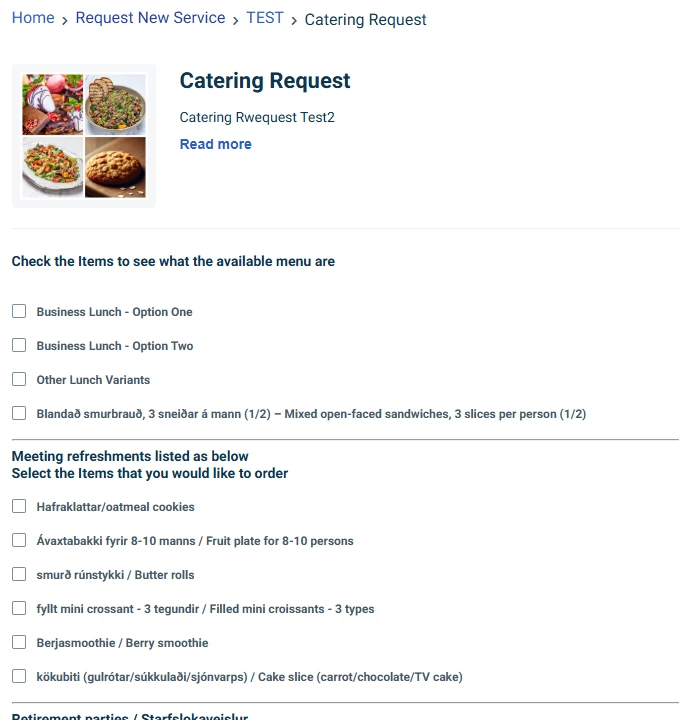Tick Business Lunch - Option Two checkbox

19,345
